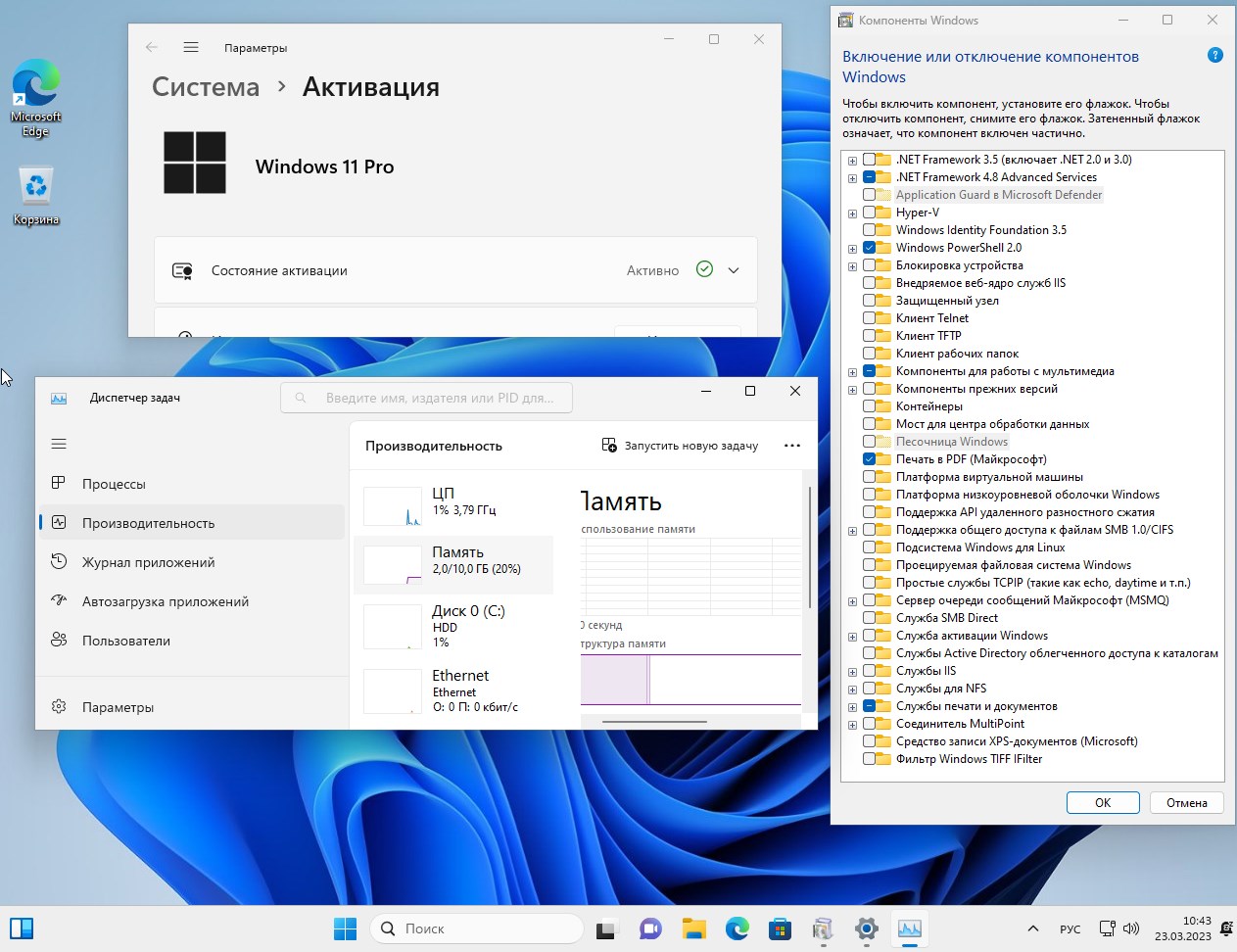Uncheck Печать в PDF (Майкрософт)
1237x952 pixels.
click(x=870, y=459)
